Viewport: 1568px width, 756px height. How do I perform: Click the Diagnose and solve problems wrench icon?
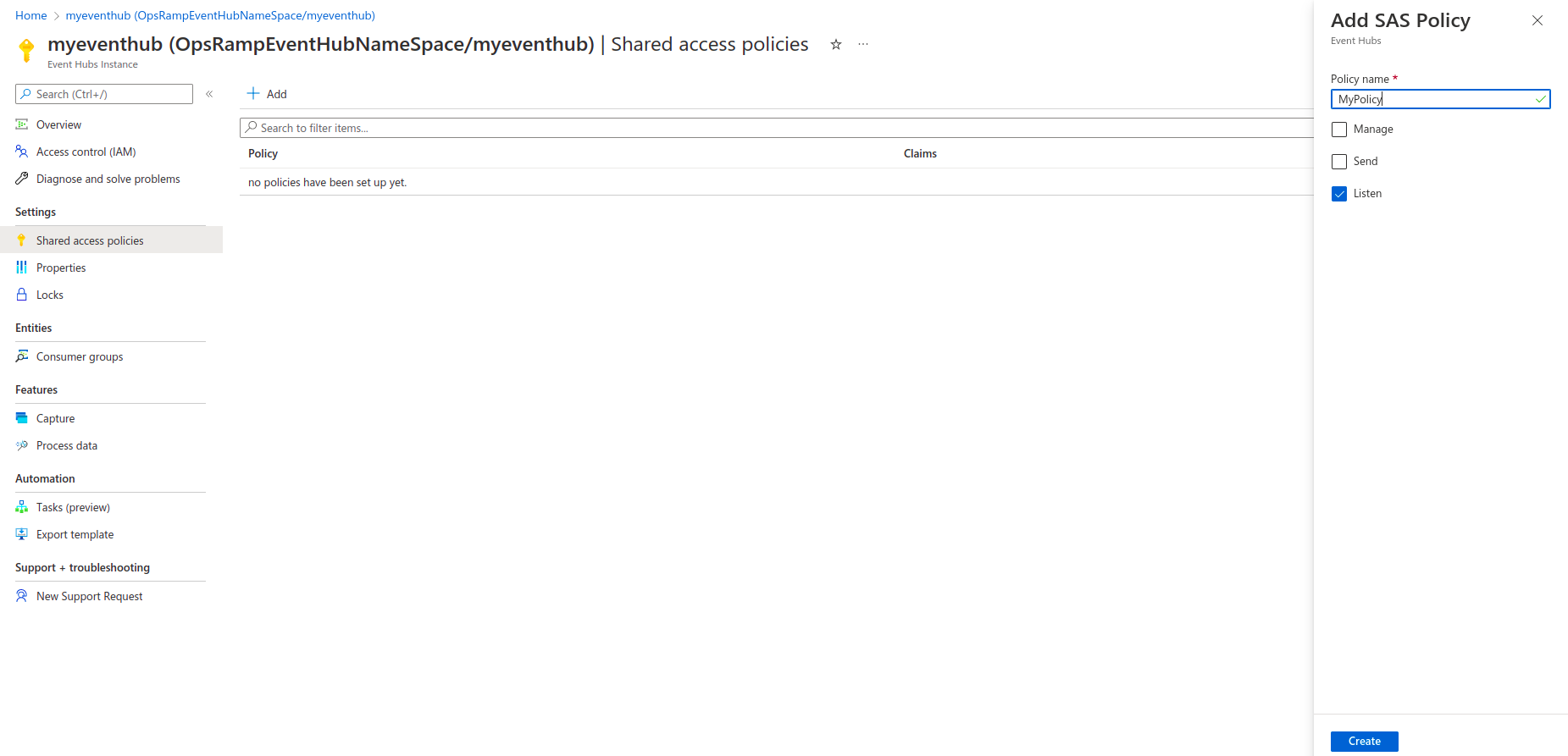(22, 179)
